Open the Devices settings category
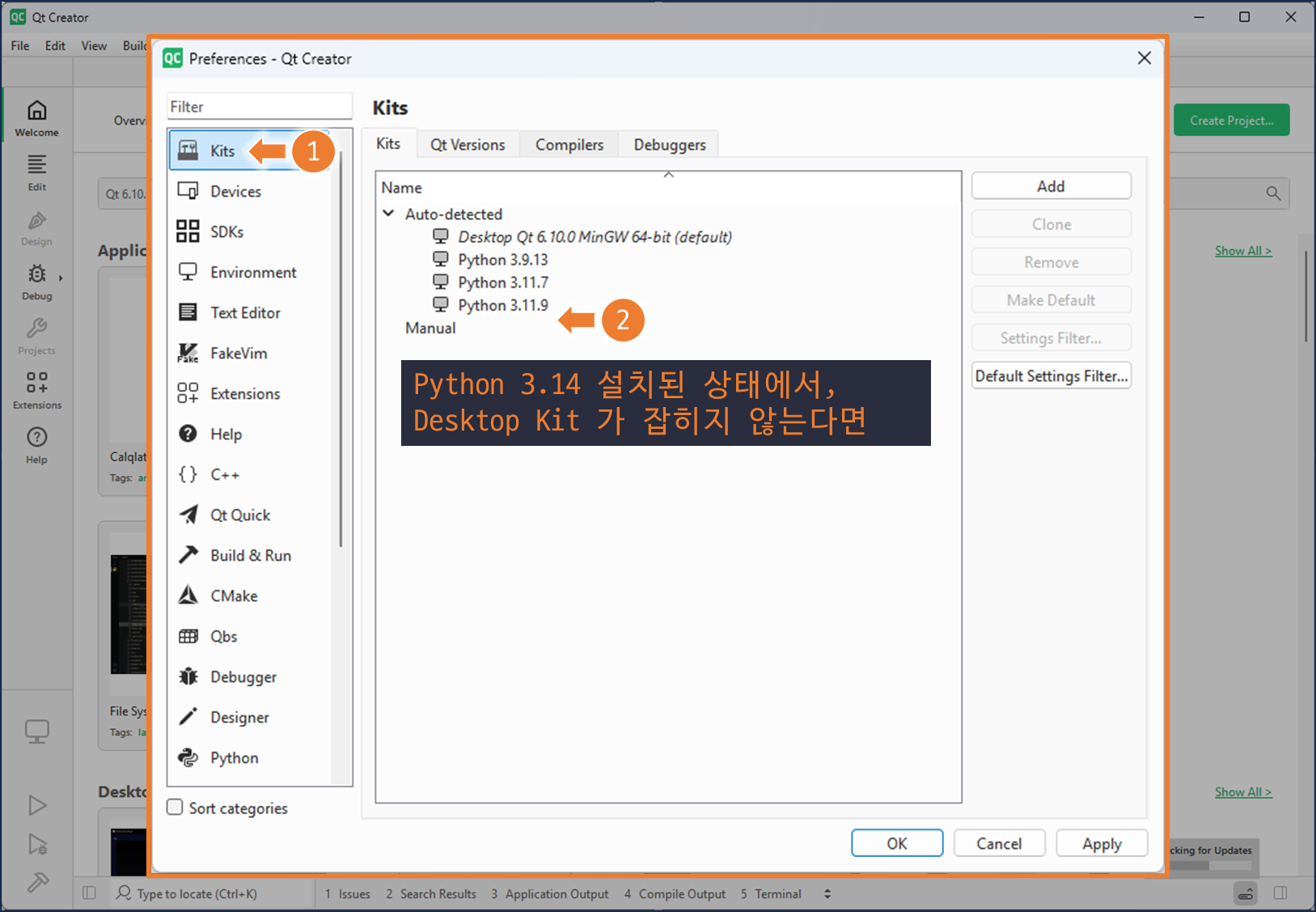 250,191
